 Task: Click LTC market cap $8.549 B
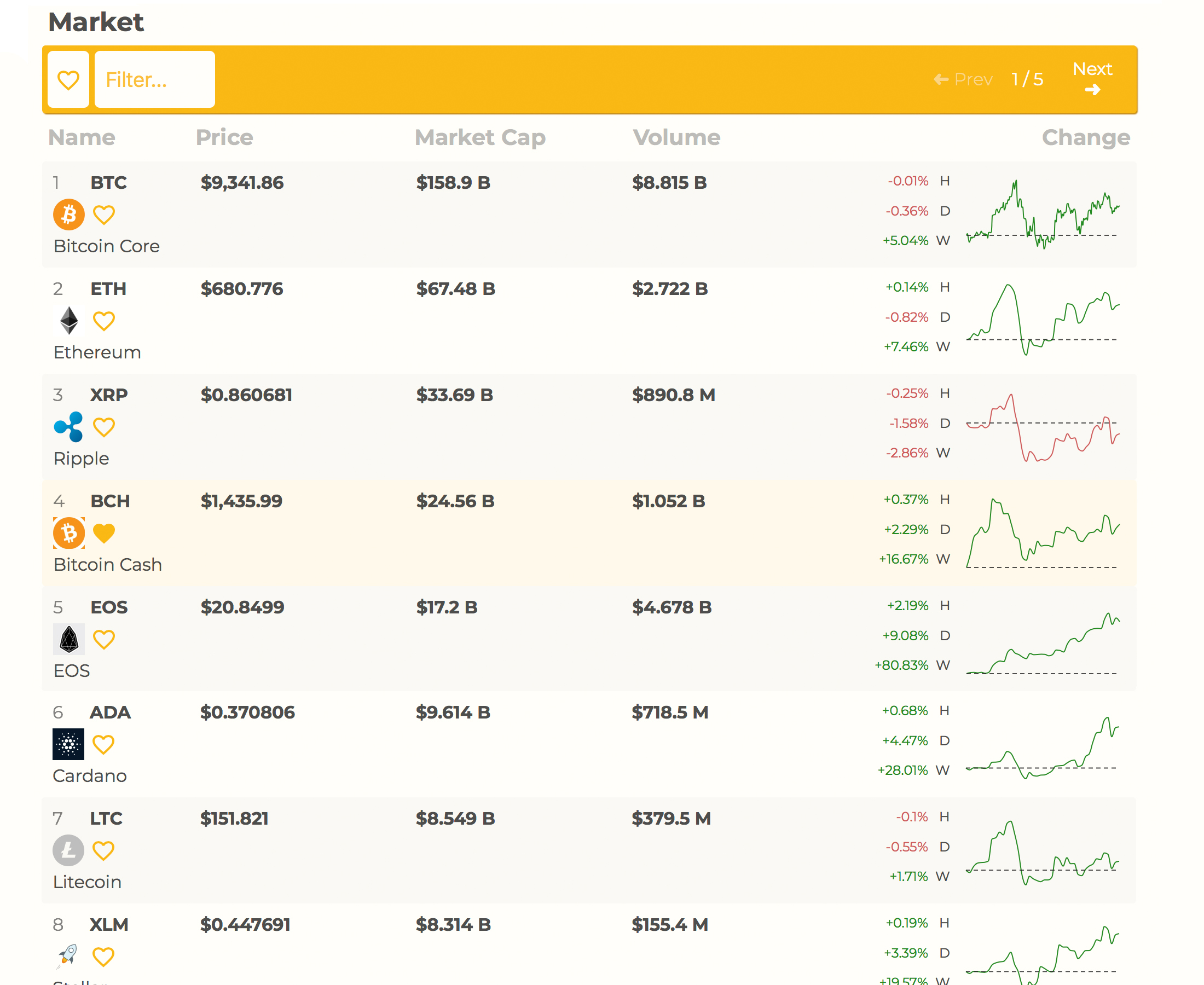[x=455, y=818]
